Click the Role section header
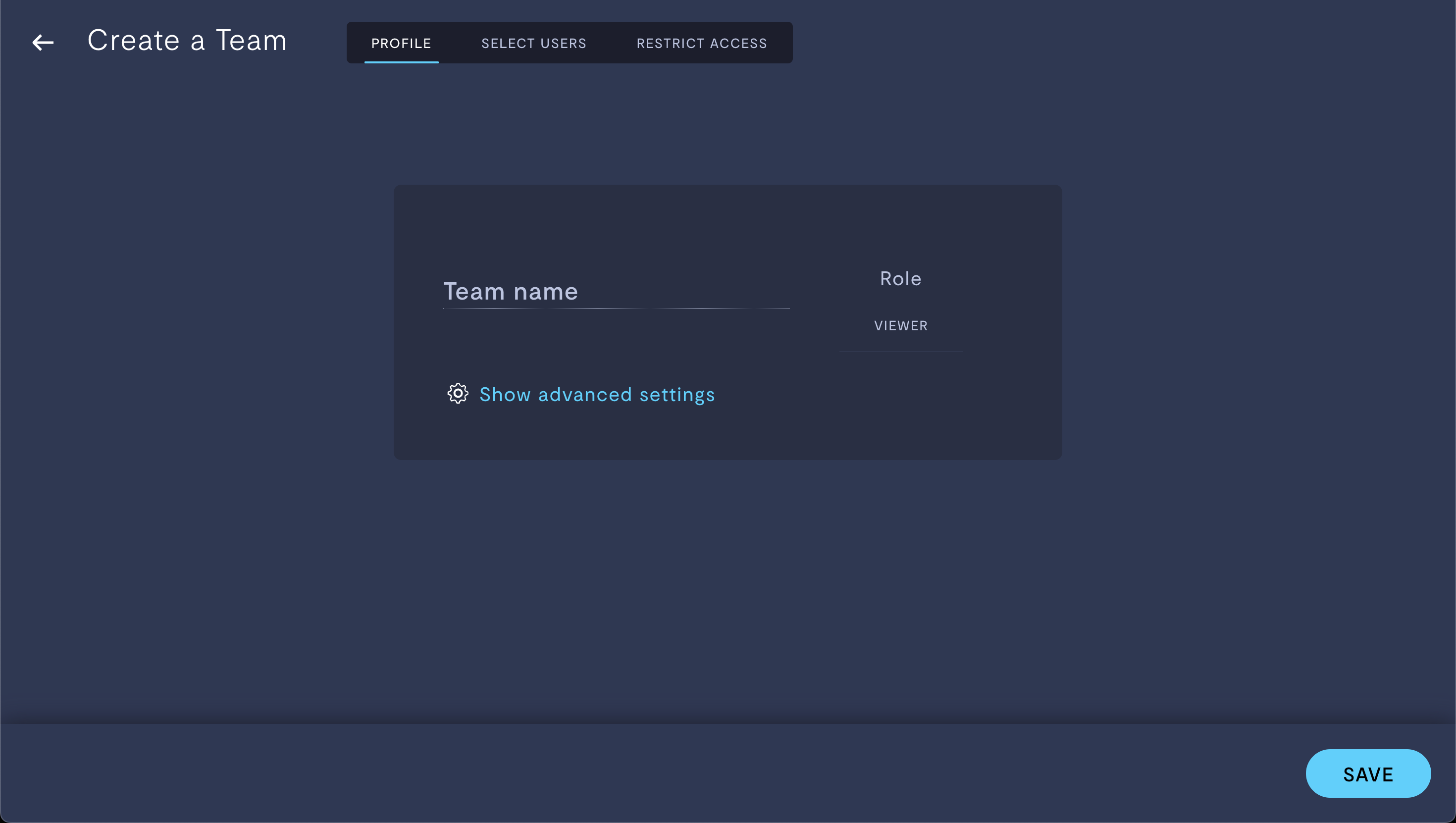 [x=901, y=278]
